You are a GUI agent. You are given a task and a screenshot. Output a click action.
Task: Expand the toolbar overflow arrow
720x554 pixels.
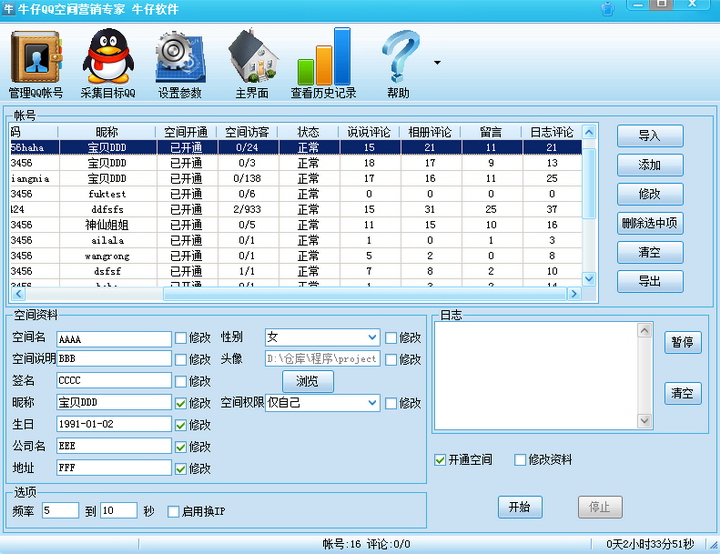pos(437,62)
